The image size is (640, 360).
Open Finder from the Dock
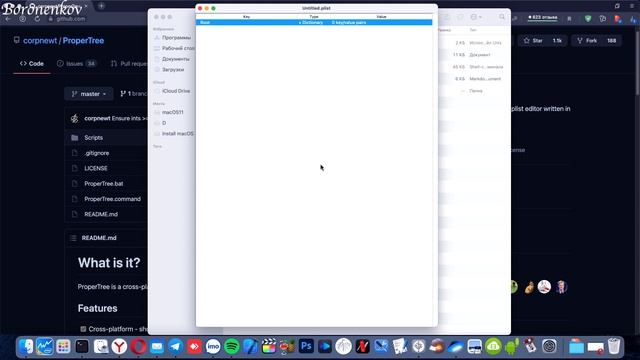[x=26, y=347]
